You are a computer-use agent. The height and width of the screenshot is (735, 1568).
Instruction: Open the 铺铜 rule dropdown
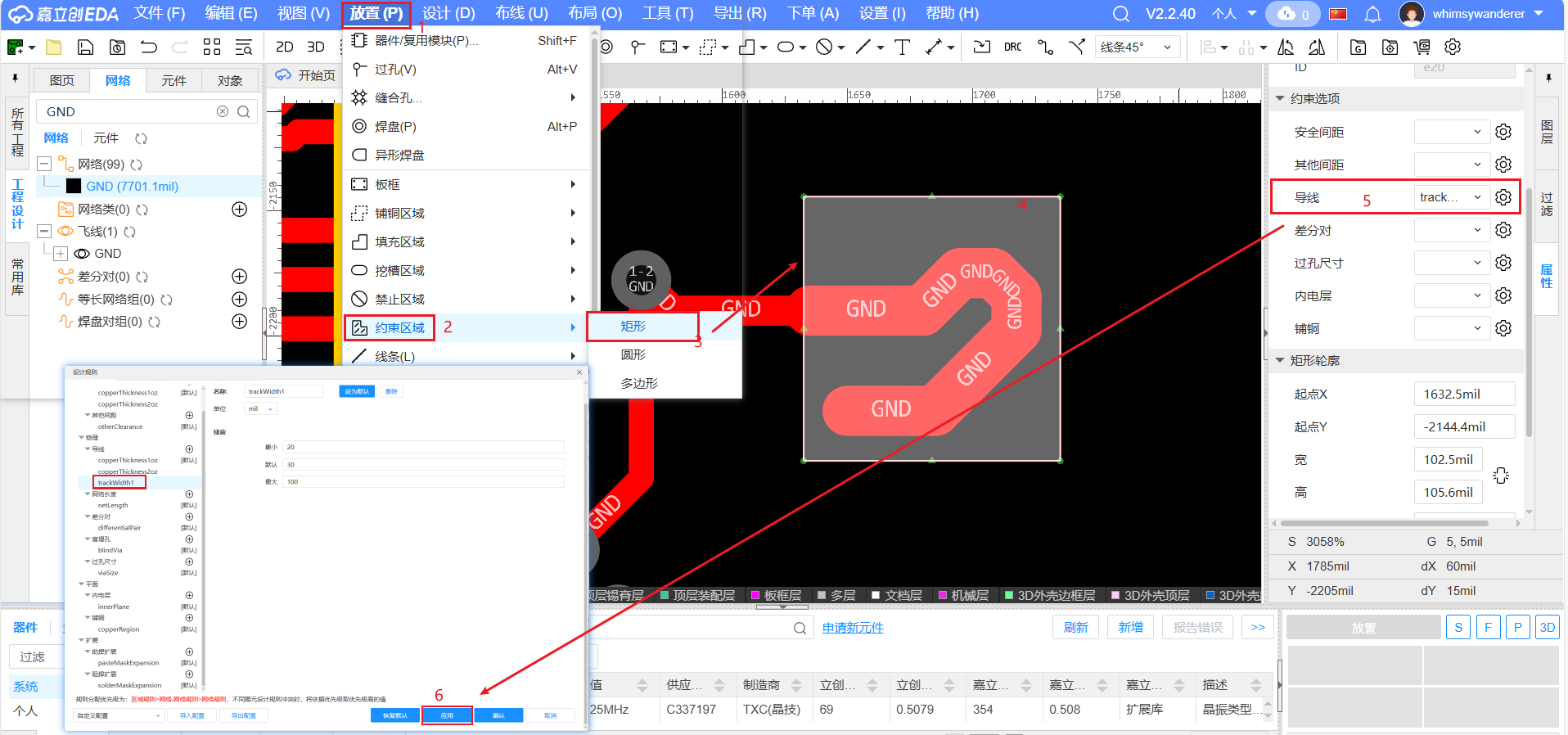click(1451, 328)
